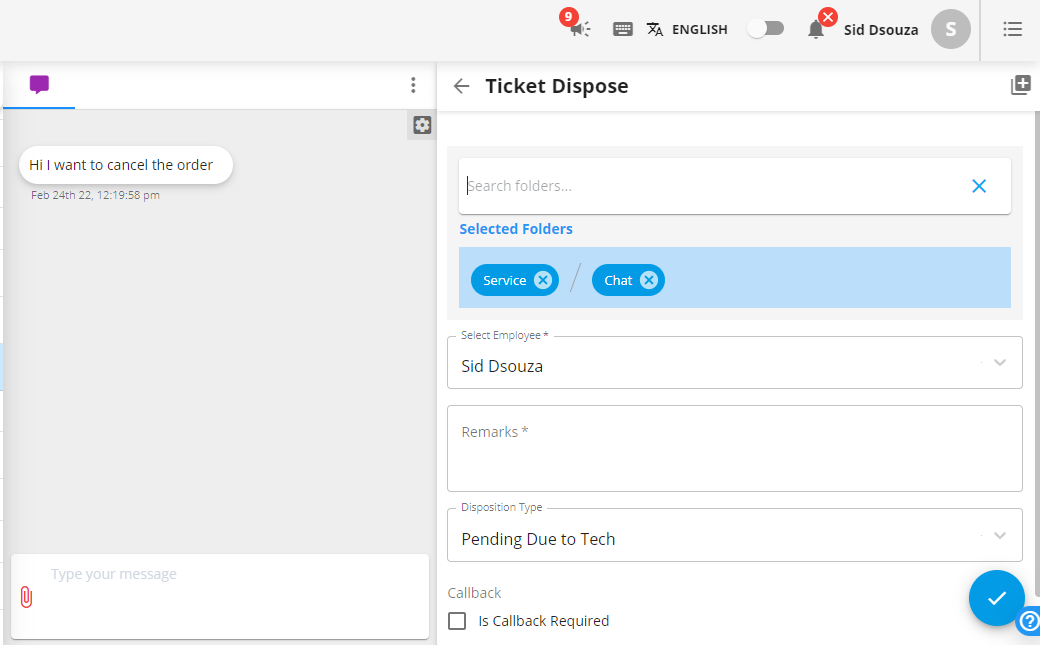Toggle the switch in the top bar

[765, 29]
